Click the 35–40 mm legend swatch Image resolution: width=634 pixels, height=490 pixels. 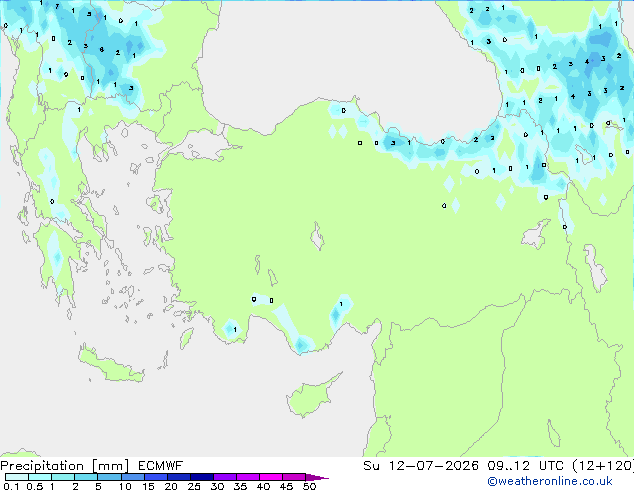coord(248,477)
